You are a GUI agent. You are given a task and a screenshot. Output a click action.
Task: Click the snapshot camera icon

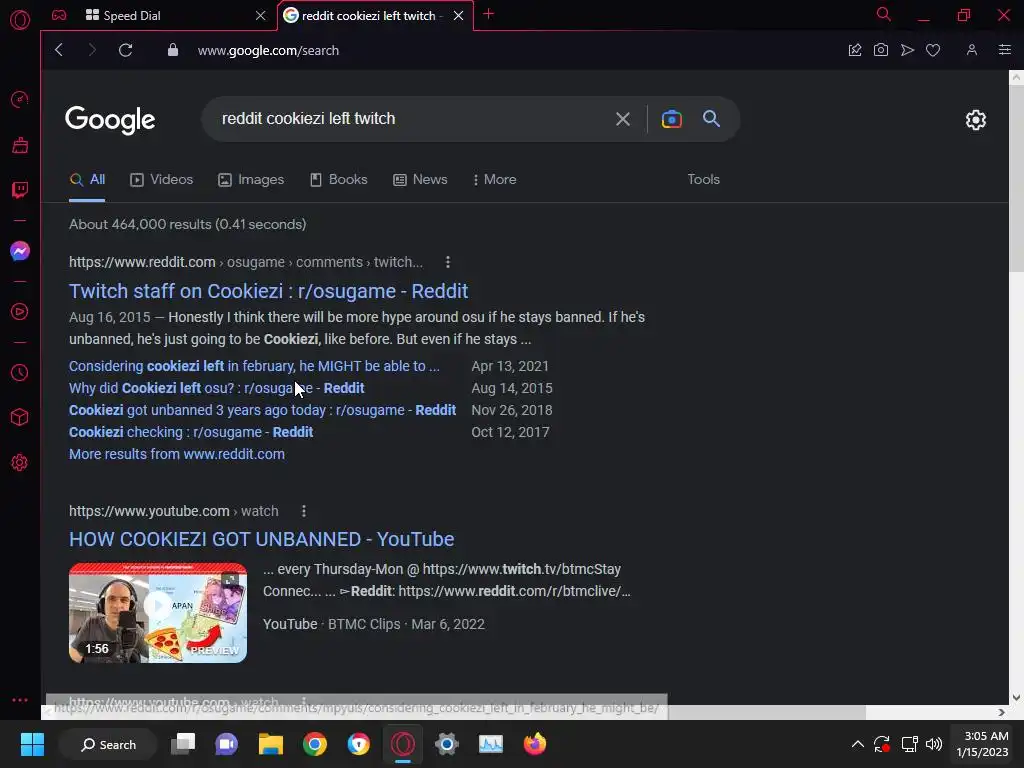[x=880, y=50]
